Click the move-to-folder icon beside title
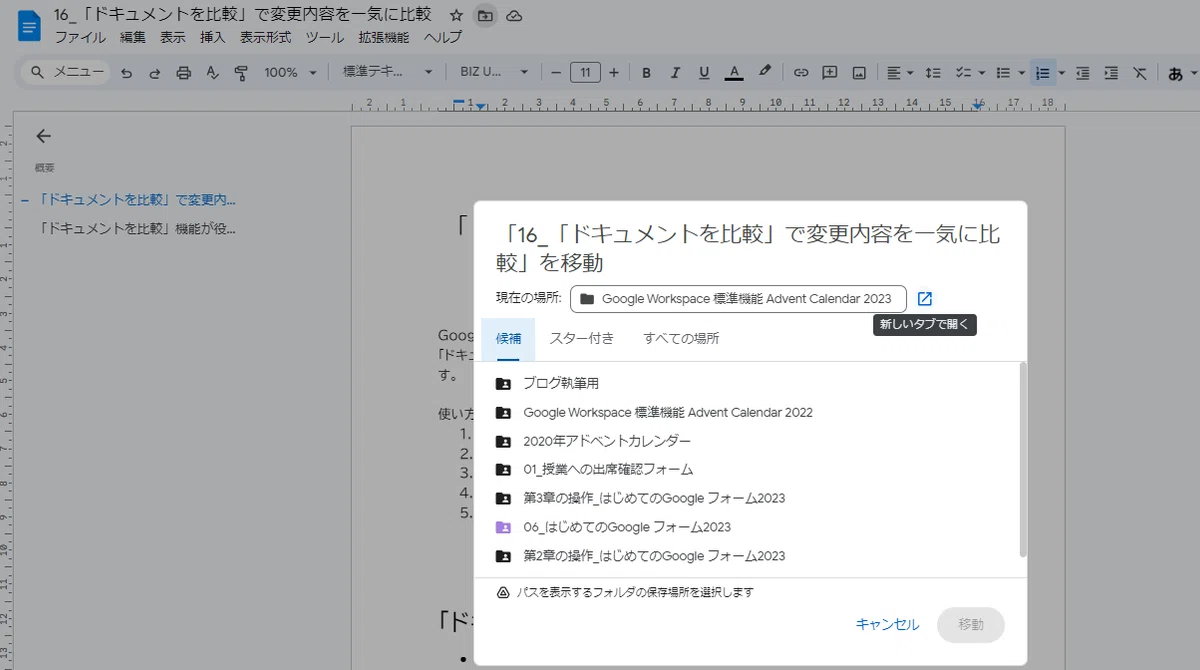This screenshot has height=670, width=1200. pyautogui.click(x=485, y=16)
